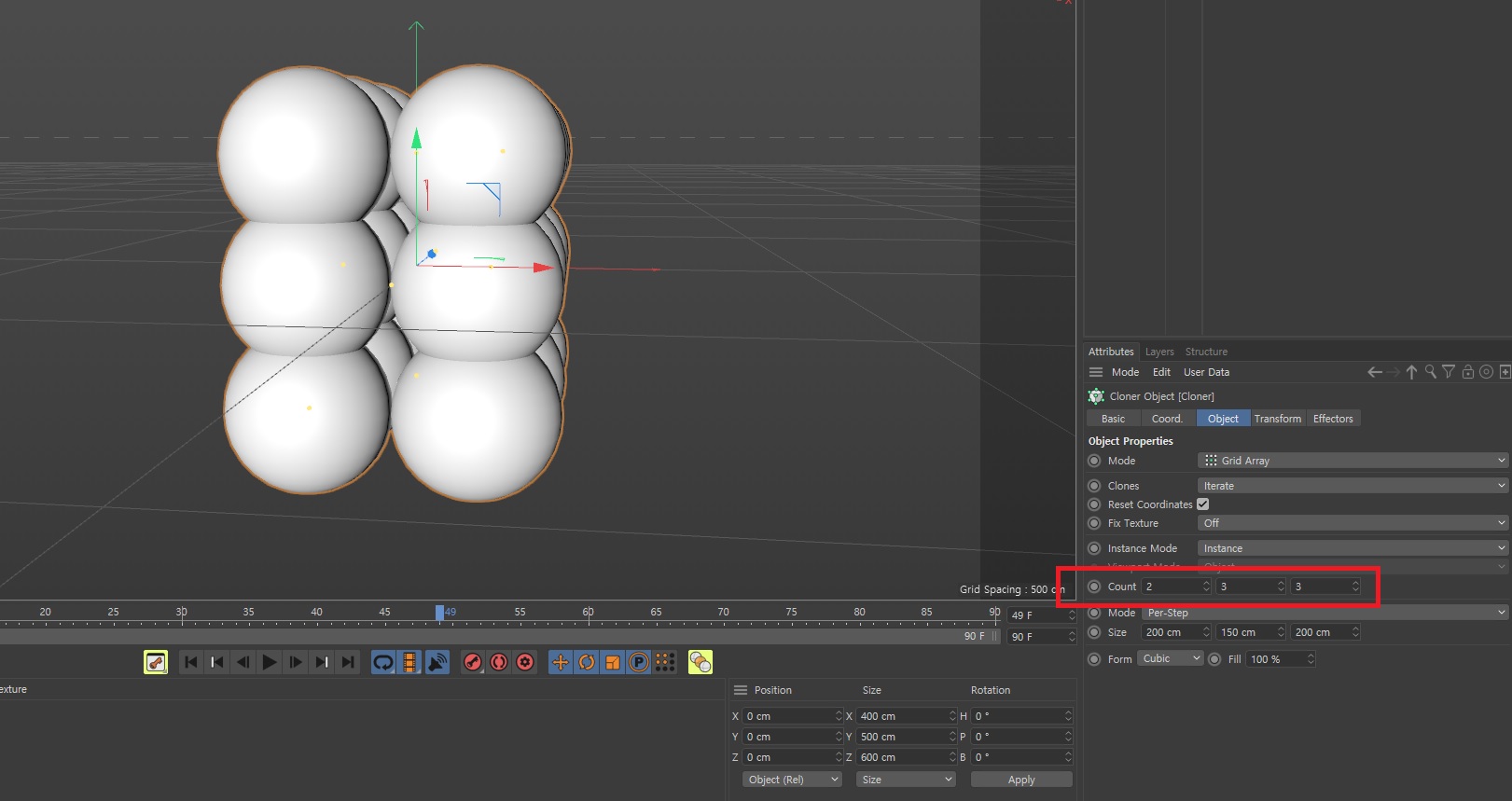
Task: Click the red Record Active Objects key icon
Action: (473, 662)
